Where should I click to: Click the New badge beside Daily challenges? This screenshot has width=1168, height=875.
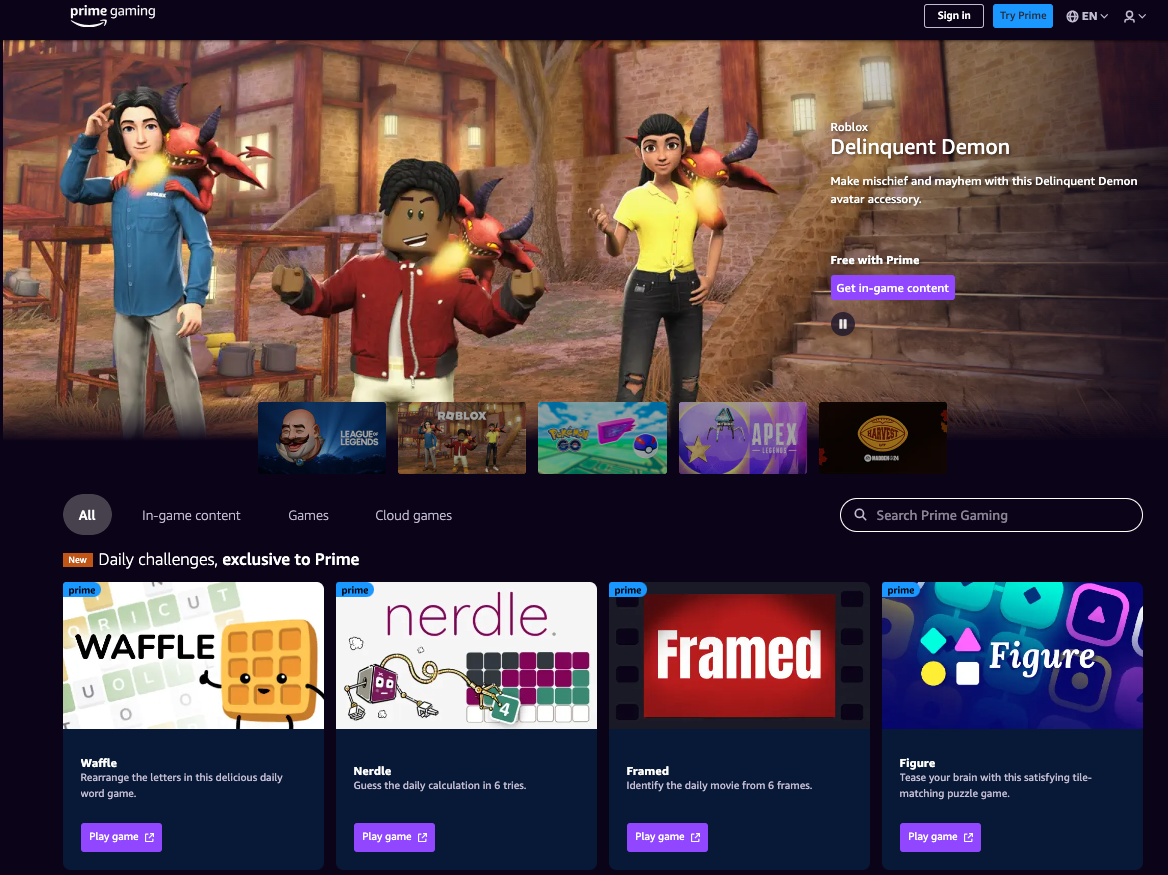(77, 560)
